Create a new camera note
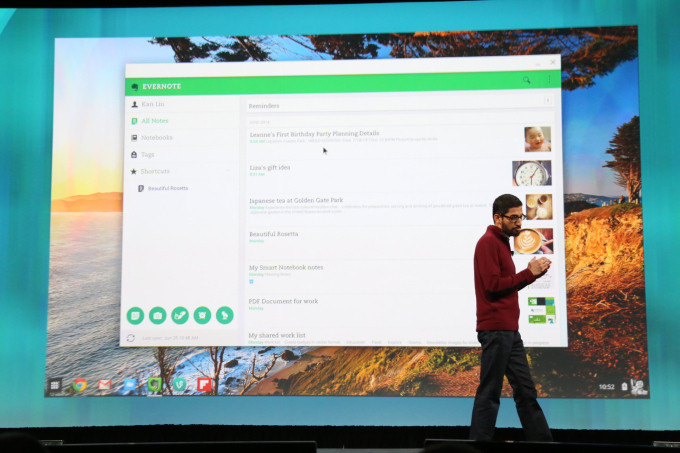 point(157,315)
